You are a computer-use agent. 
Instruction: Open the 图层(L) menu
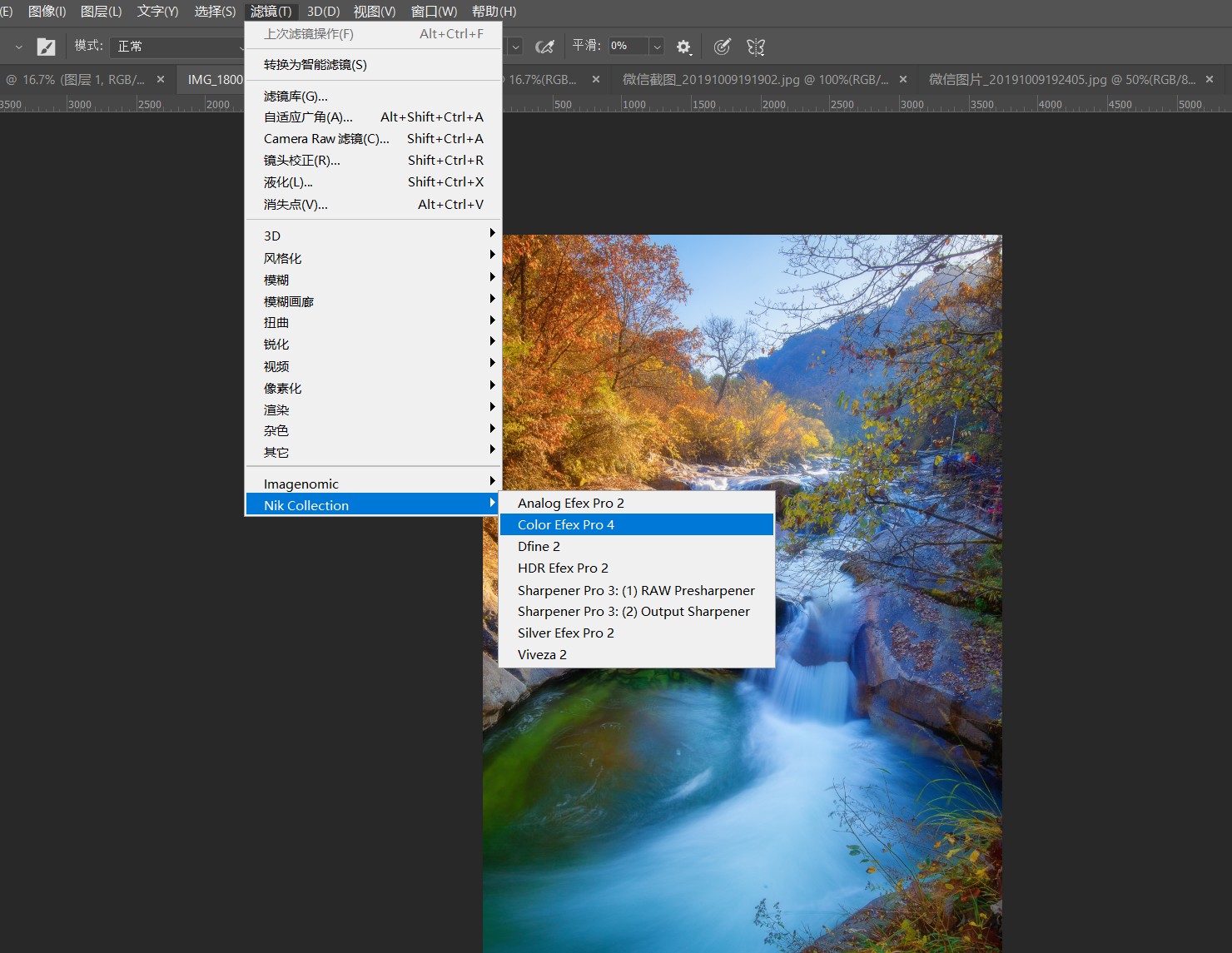(x=102, y=12)
